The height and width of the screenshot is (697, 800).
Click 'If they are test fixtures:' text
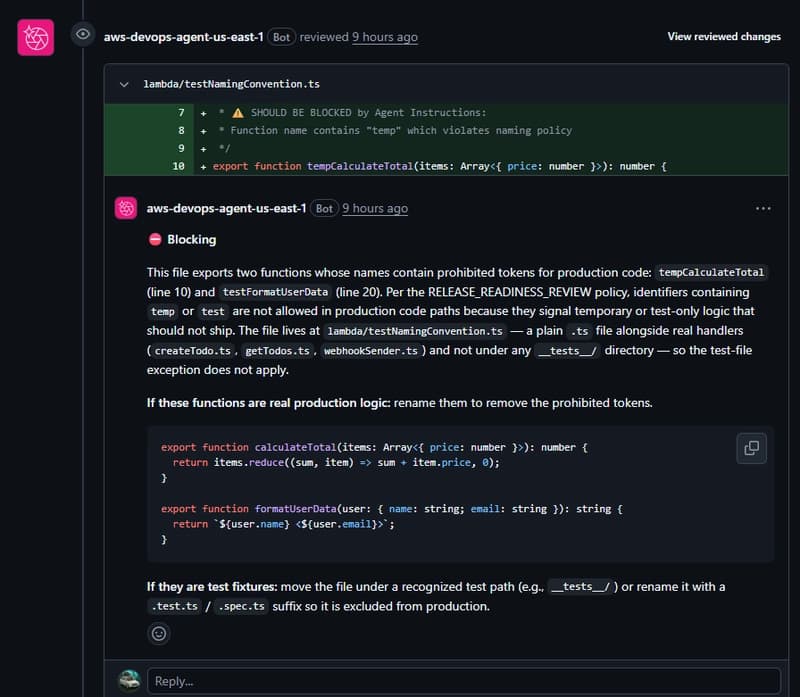[x=212, y=587]
